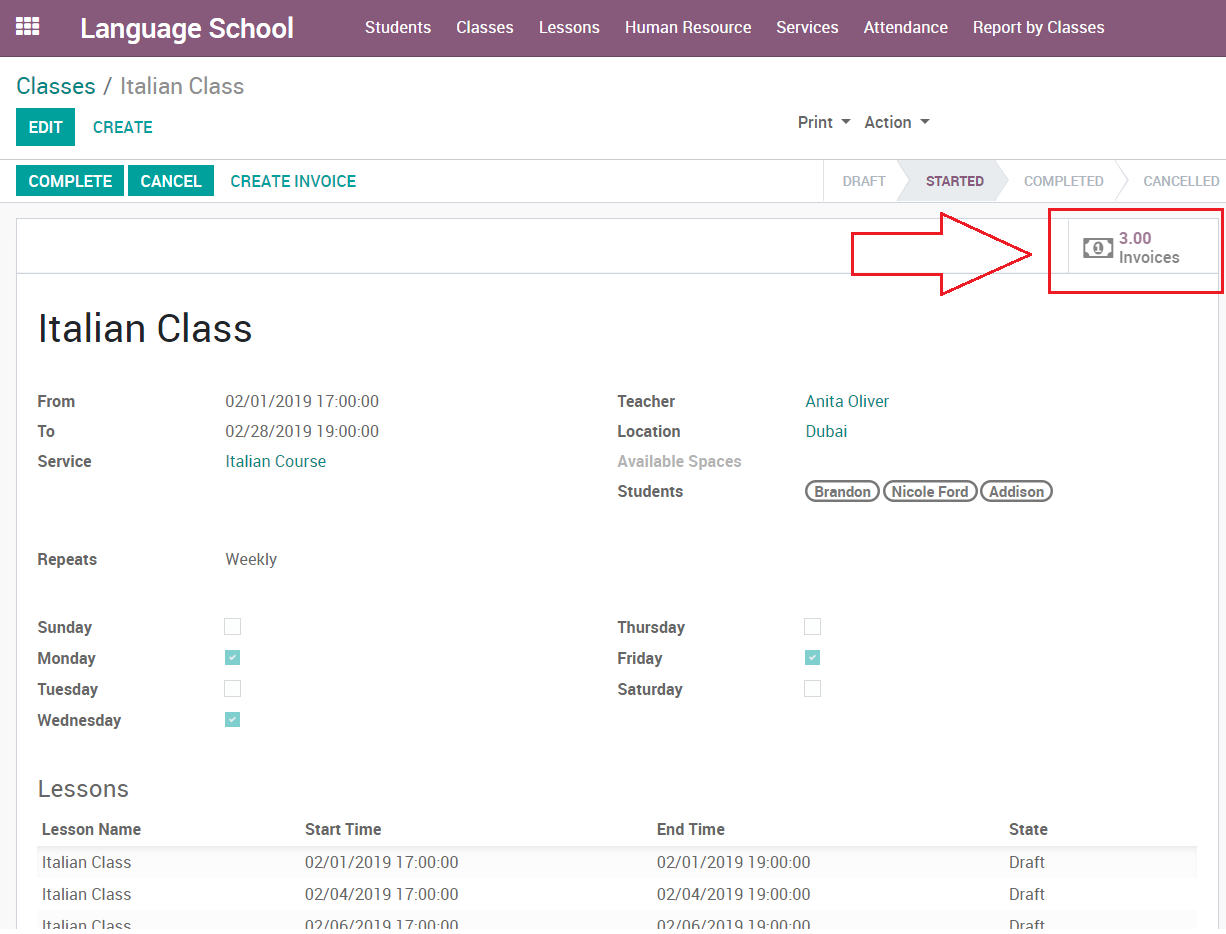
Task: Uncheck the Friday checkbox
Action: [812, 658]
